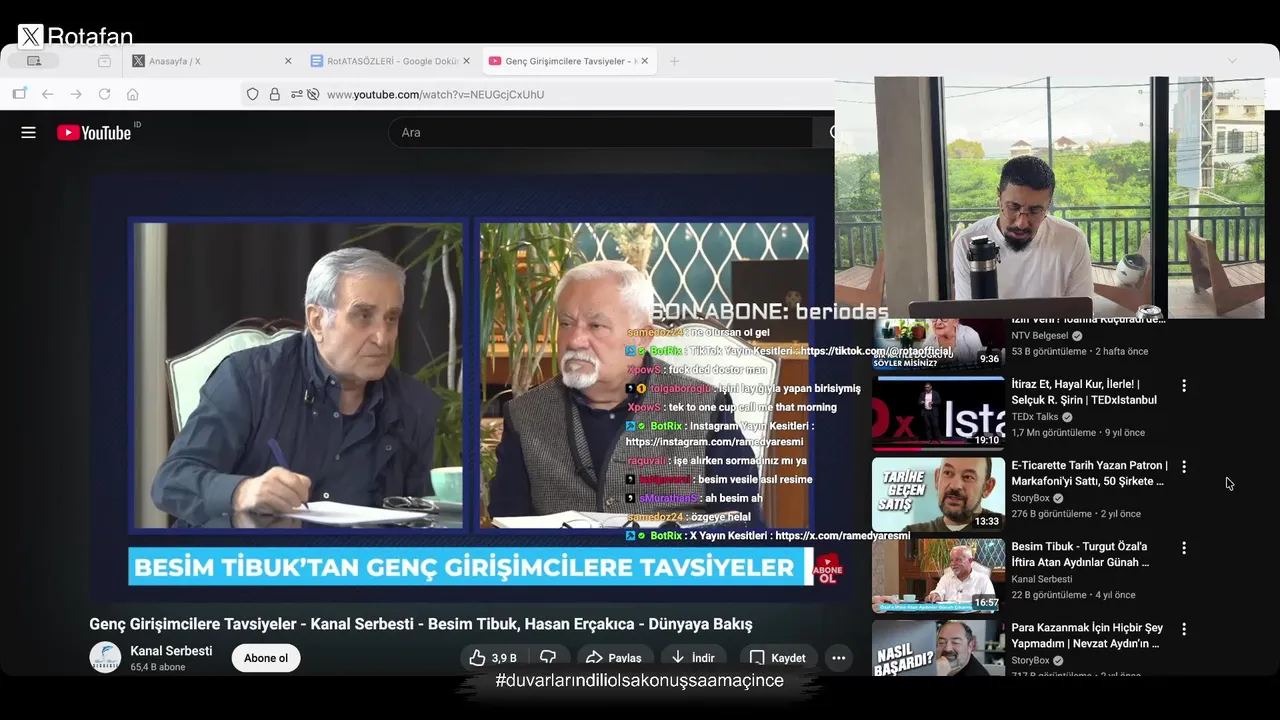Open Para Kazanmak İçin Hiçbir Şey thumbnail
1280x720 pixels.
(938, 648)
